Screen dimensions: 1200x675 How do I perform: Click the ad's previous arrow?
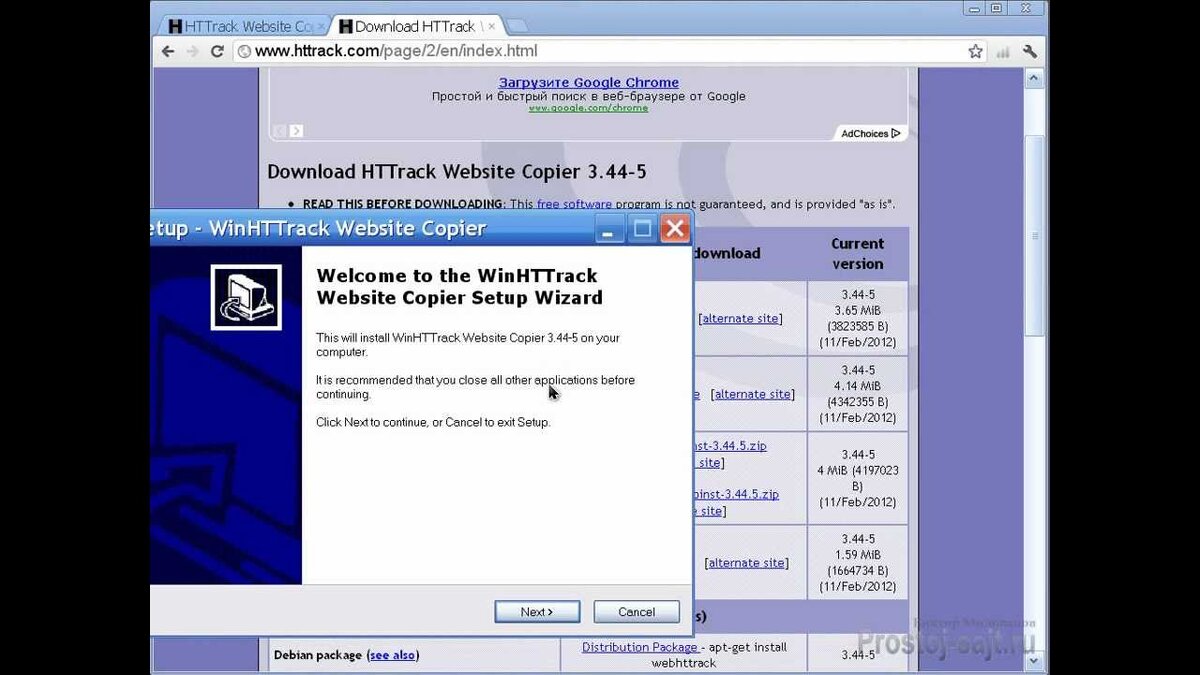coord(280,131)
